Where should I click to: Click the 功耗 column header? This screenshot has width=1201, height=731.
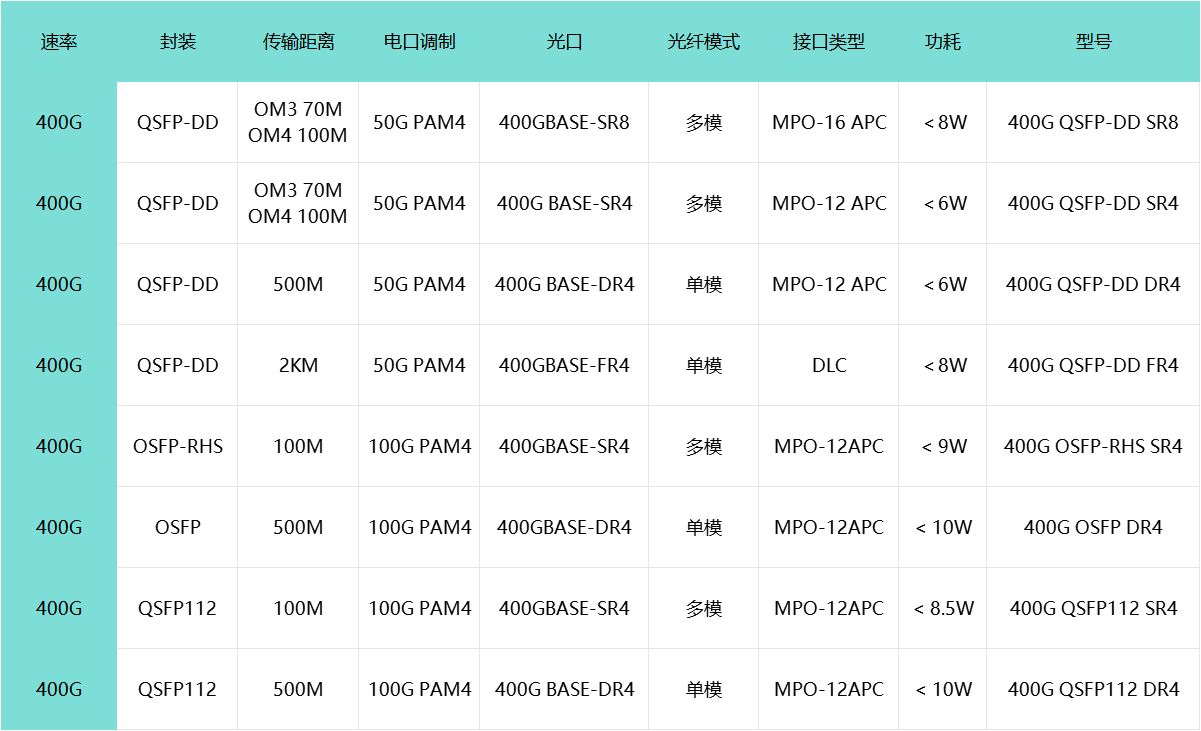943,42
